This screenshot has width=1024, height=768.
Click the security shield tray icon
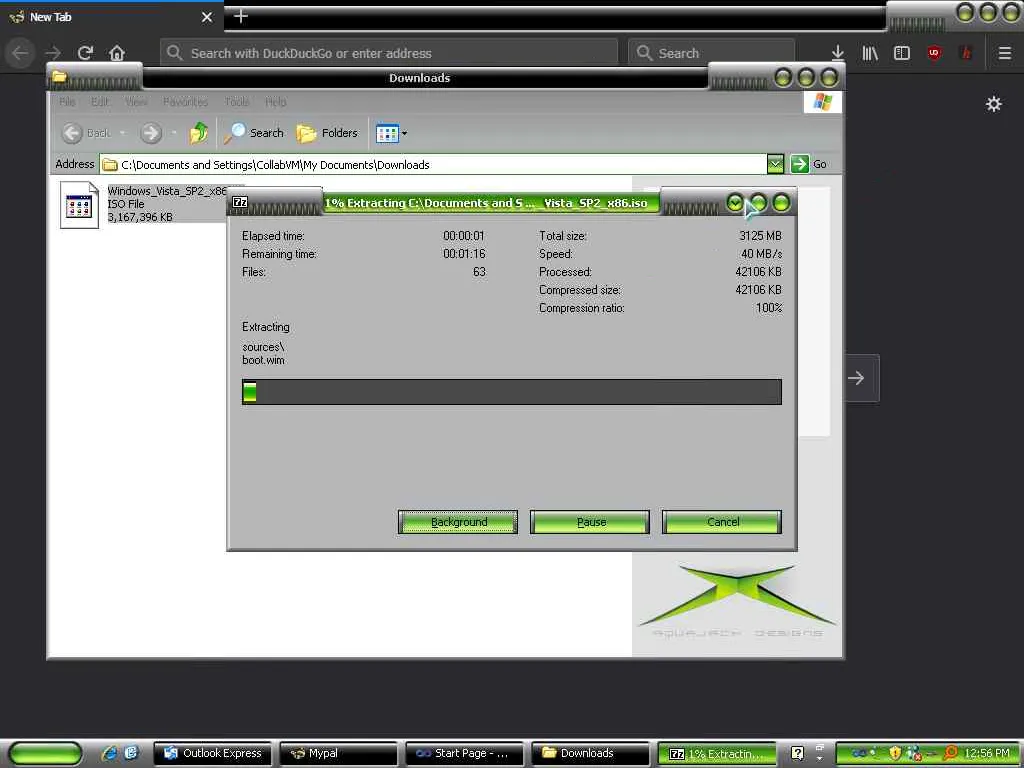coord(895,754)
